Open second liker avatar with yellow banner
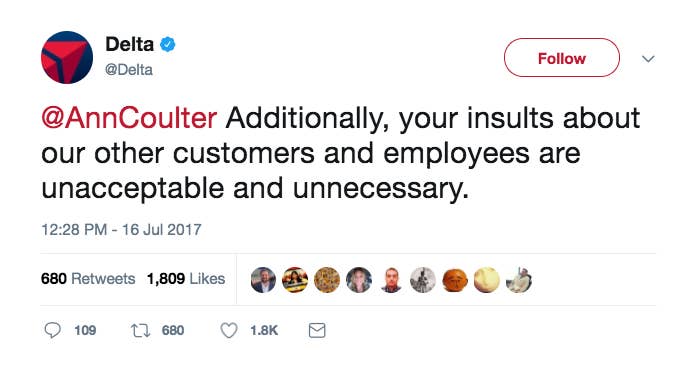 pyautogui.click(x=295, y=280)
